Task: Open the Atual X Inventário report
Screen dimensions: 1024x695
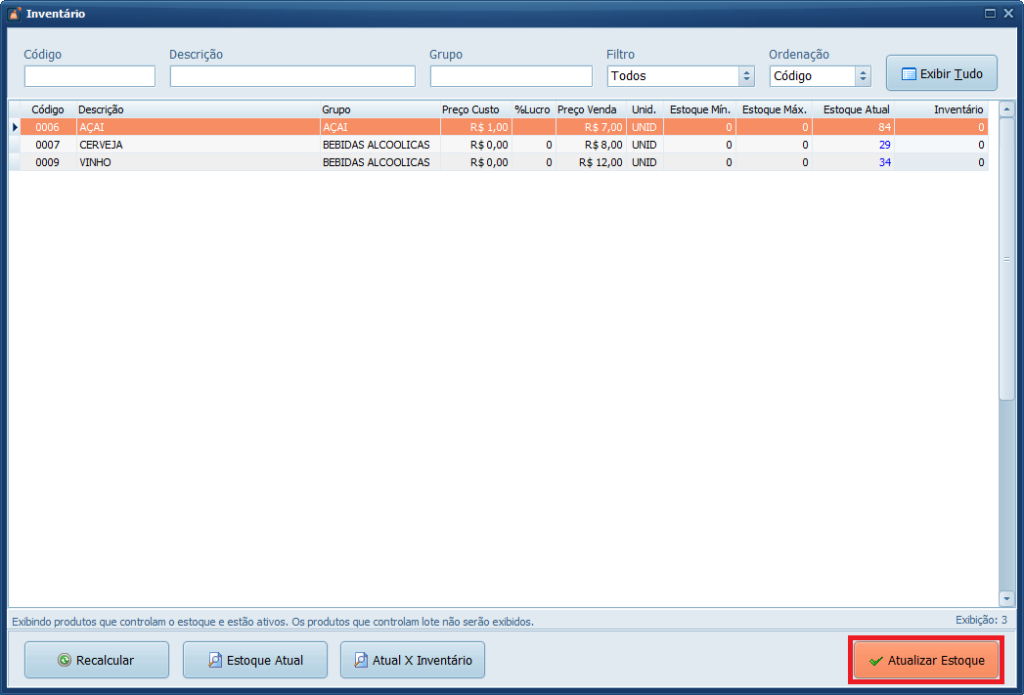Action: coord(412,660)
